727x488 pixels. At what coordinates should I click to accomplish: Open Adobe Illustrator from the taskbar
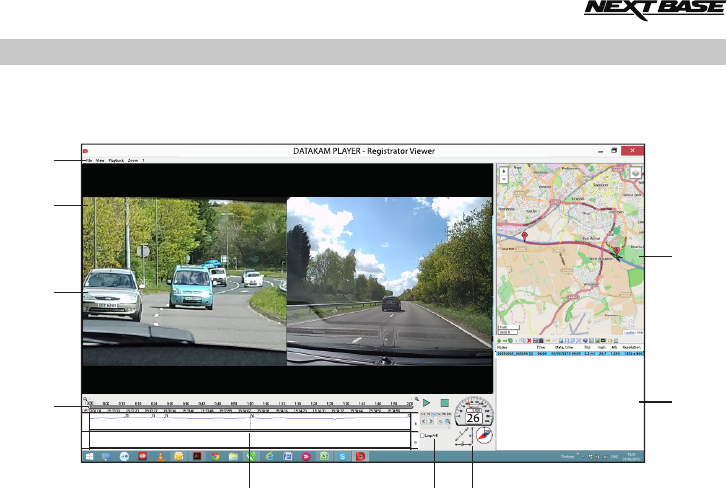197,456
